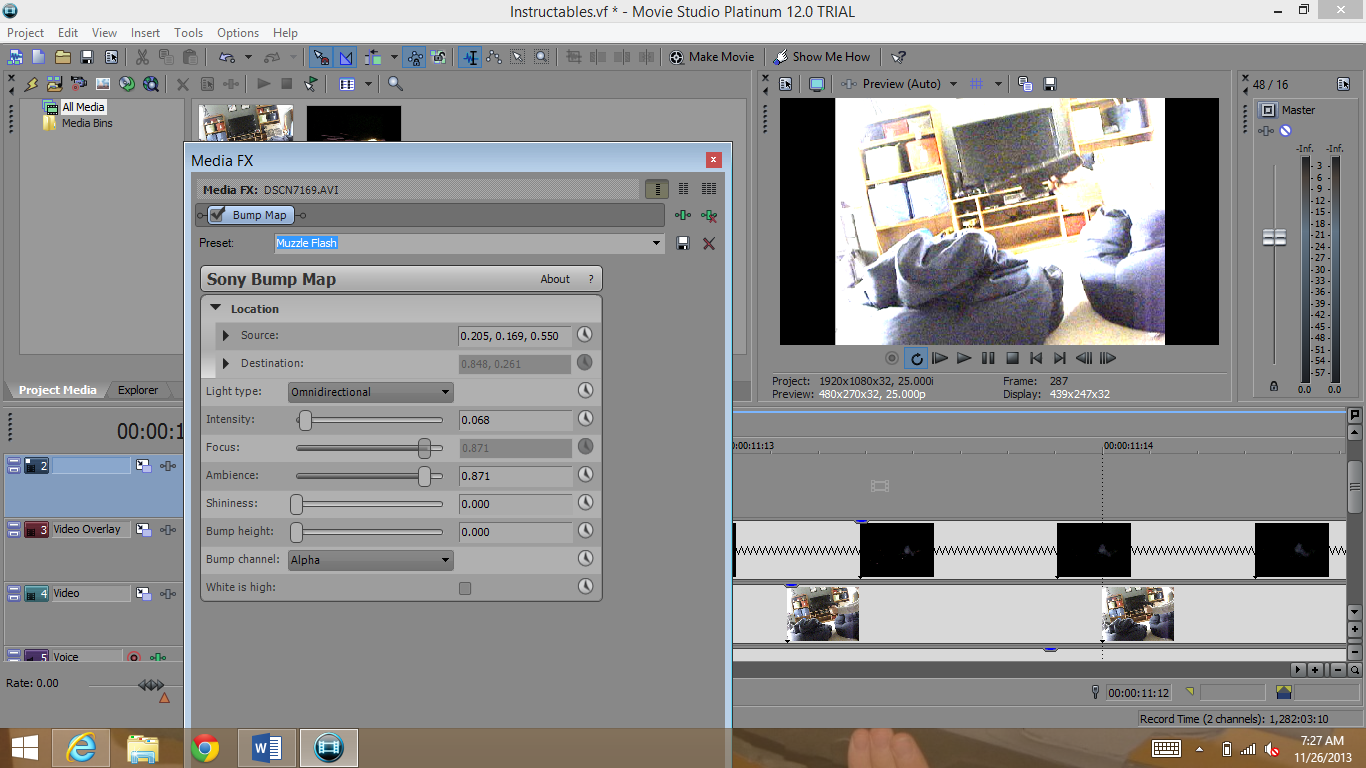
Task: Click the Project Media search magnifier icon
Action: tap(395, 84)
